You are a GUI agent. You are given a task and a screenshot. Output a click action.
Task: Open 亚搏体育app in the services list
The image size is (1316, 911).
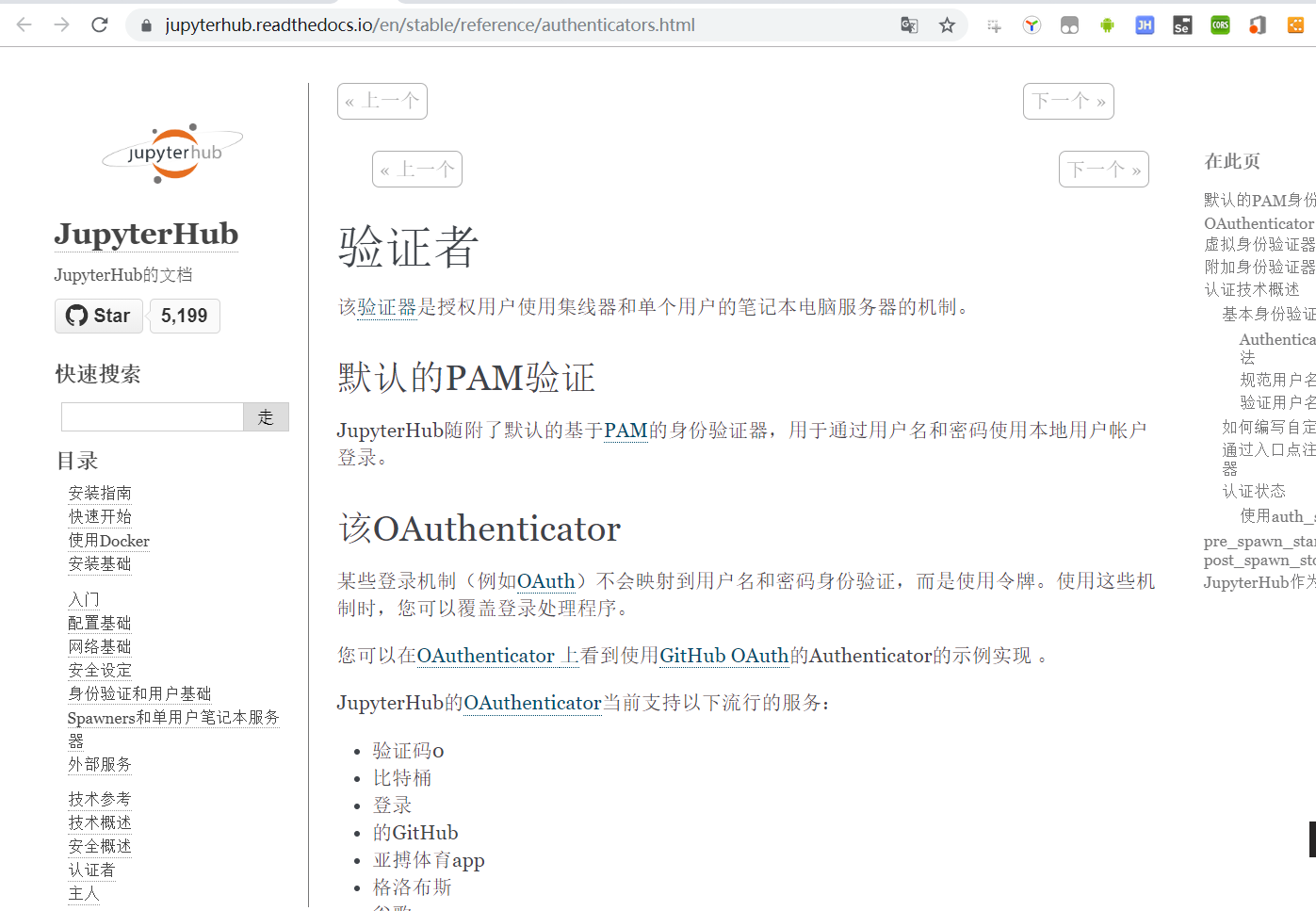tap(429, 860)
